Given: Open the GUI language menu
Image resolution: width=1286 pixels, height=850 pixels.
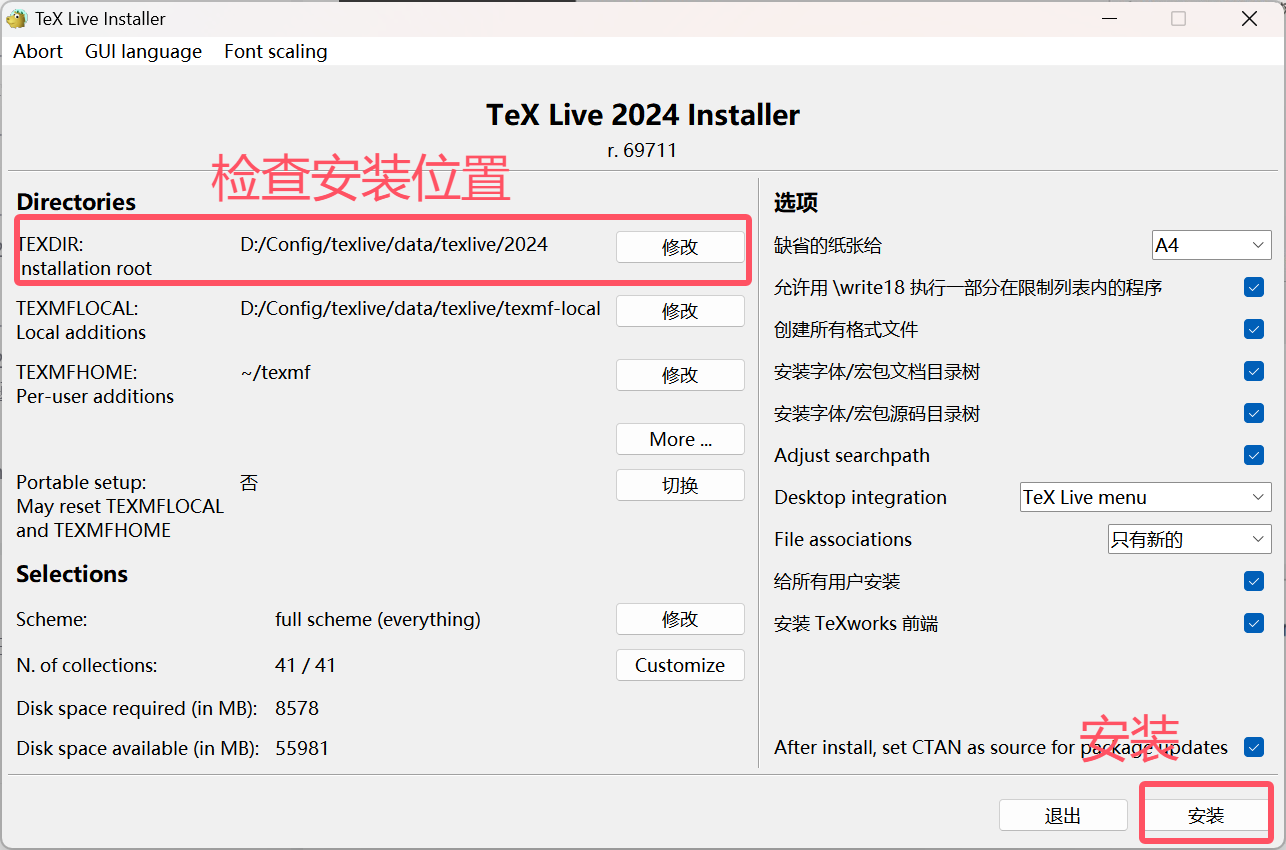Looking at the screenshot, I should [143, 51].
